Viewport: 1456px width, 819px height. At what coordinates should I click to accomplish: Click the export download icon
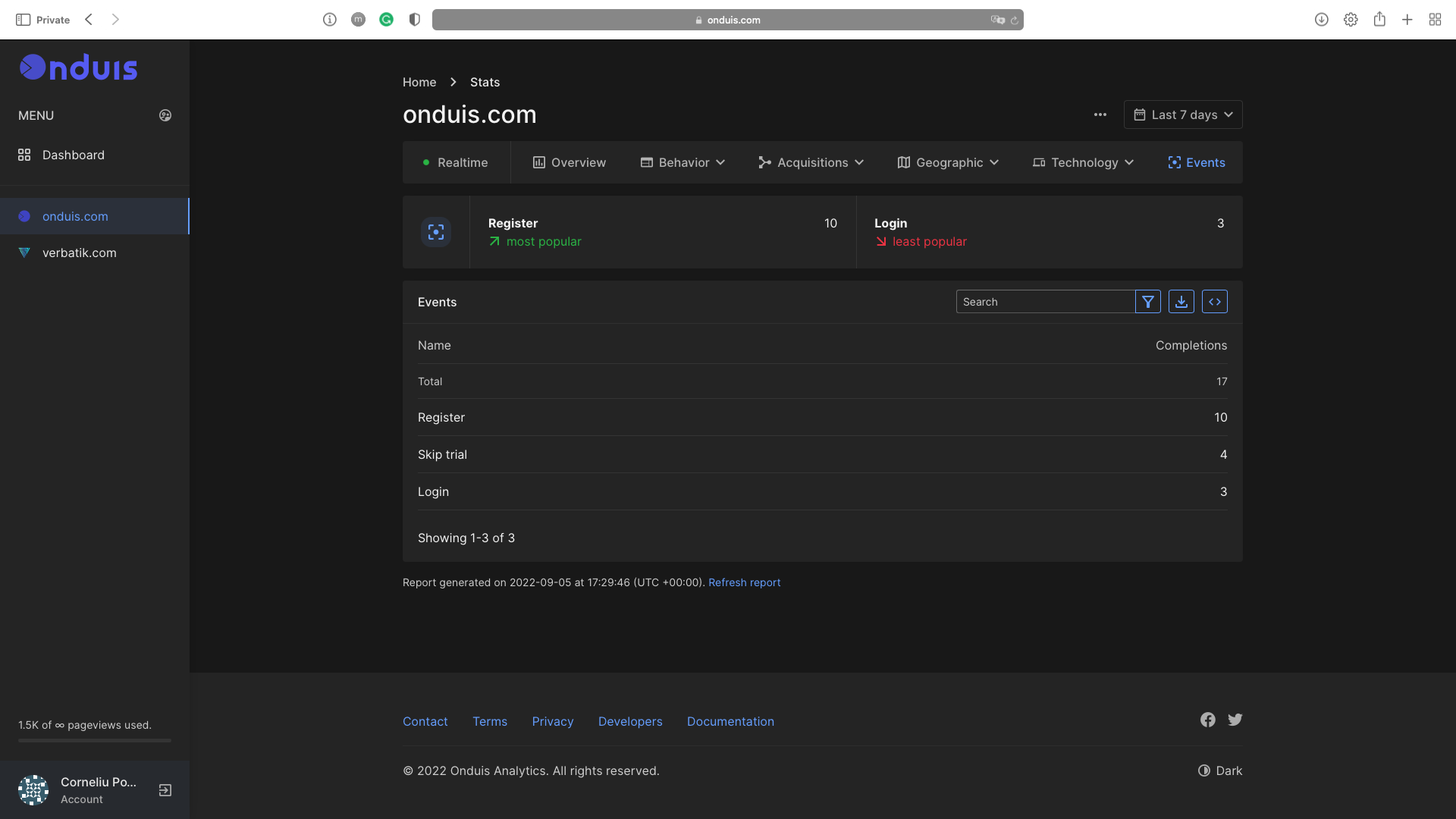tap(1181, 302)
